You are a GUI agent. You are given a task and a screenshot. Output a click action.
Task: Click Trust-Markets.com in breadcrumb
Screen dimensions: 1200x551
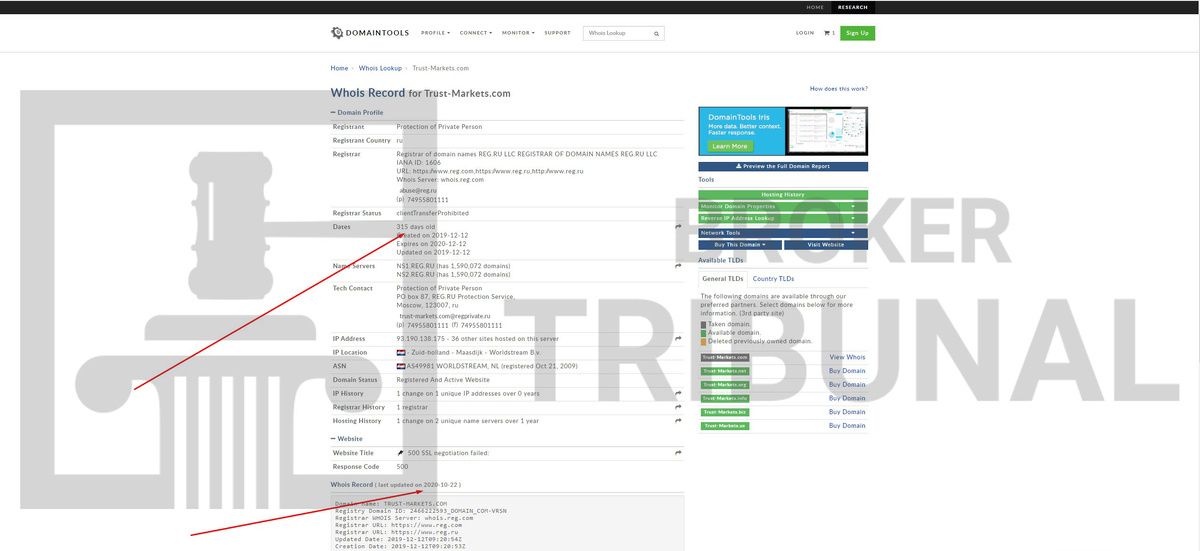(x=441, y=68)
